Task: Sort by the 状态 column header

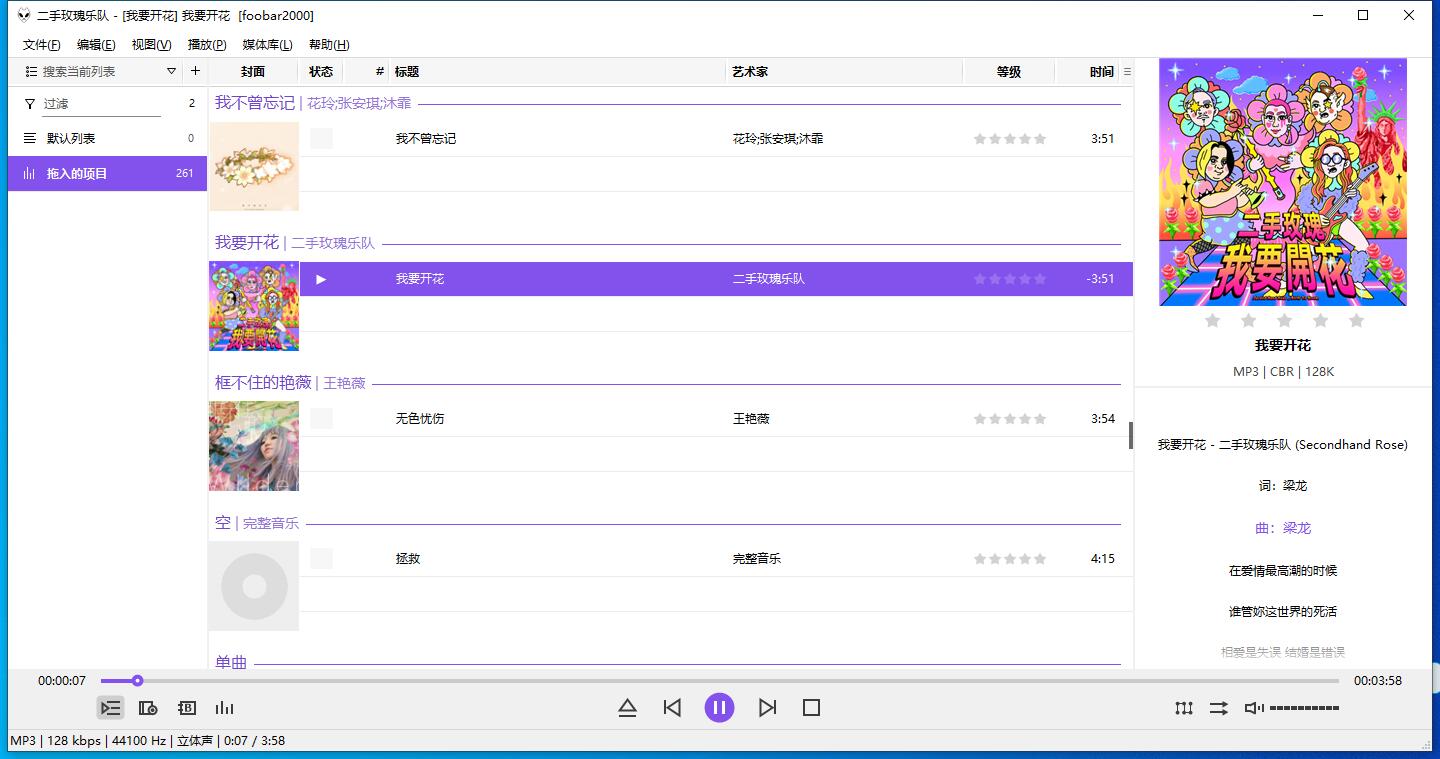Action: tap(321, 72)
